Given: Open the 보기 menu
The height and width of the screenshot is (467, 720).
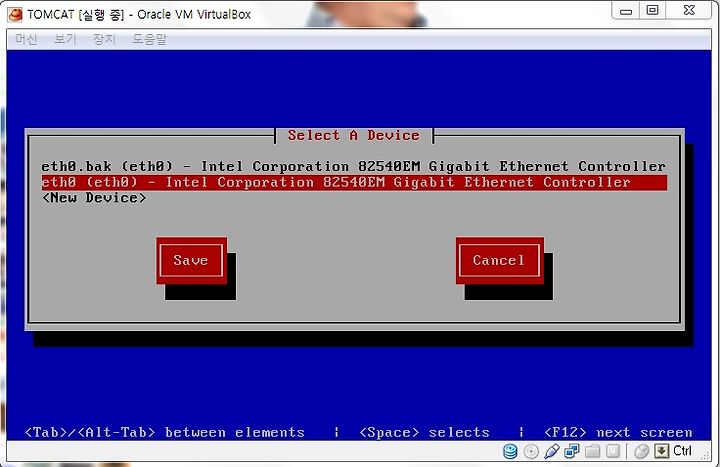Looking at the screenshot, I should [65, 39].
